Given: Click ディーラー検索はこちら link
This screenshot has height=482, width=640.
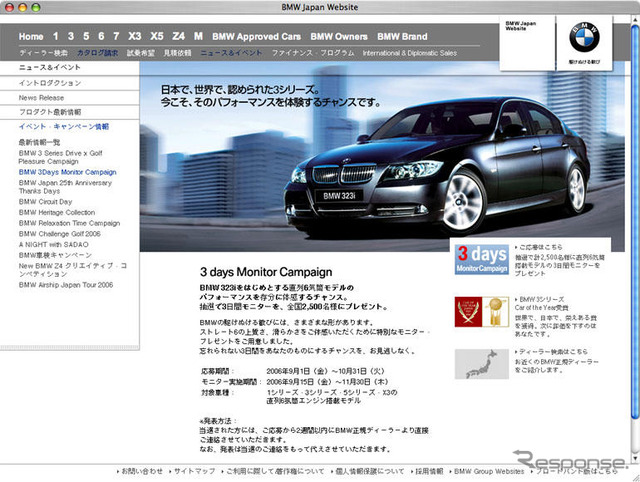Looking at the screenshot, I should (551, 351).
